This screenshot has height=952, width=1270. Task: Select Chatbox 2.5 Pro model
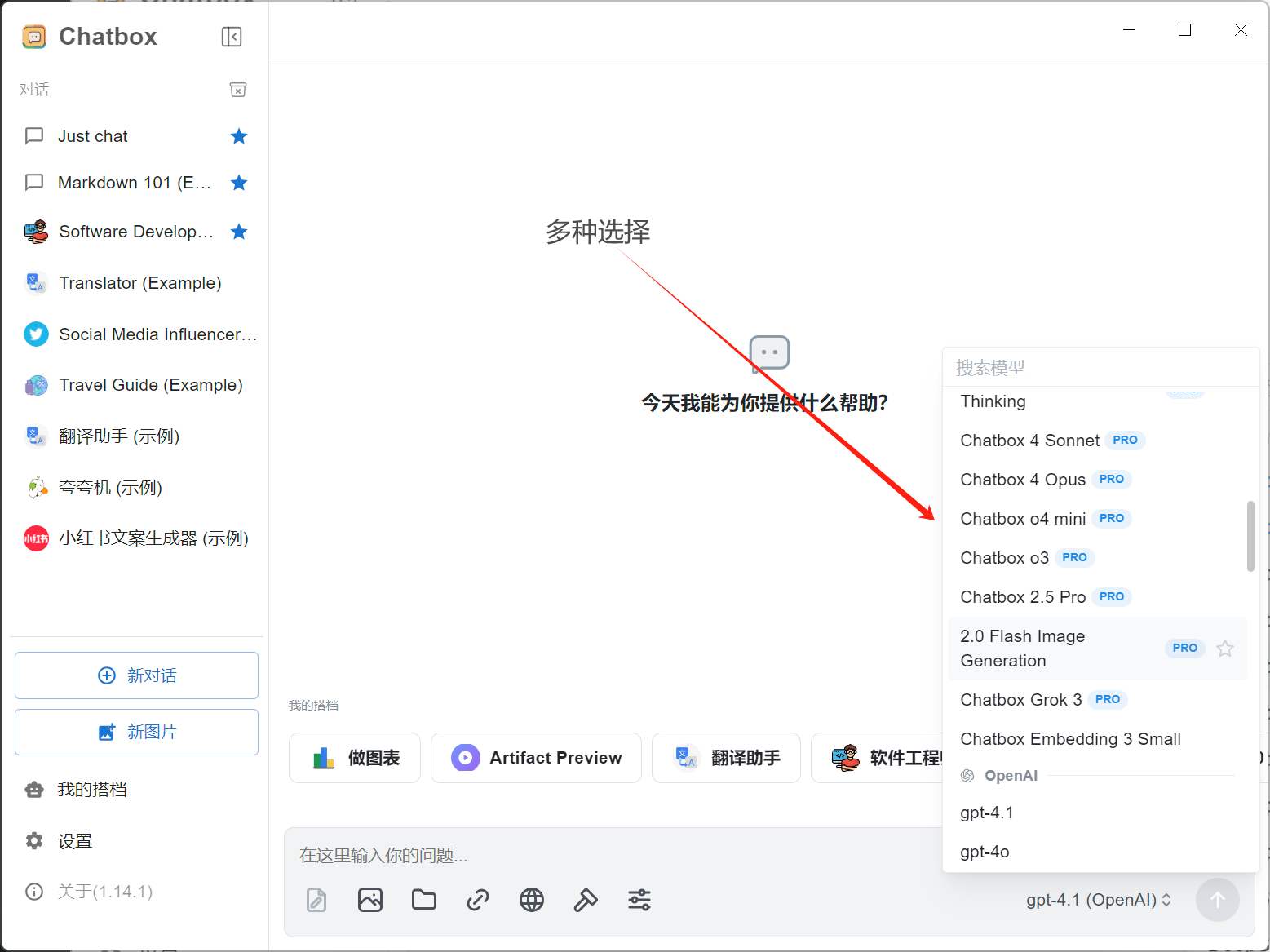click(1097, 597)
